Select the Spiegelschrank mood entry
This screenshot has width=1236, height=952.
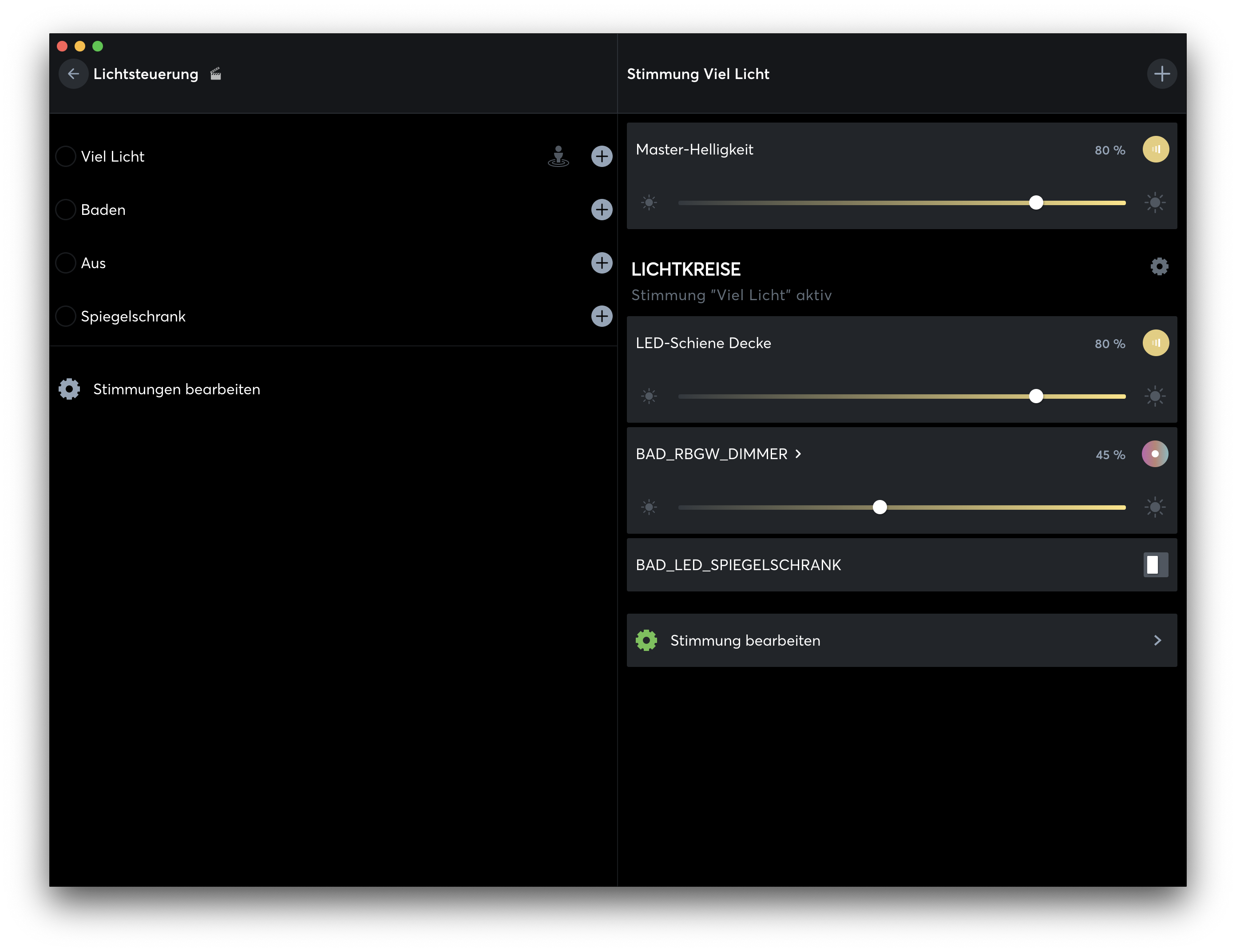coord(133,316)
